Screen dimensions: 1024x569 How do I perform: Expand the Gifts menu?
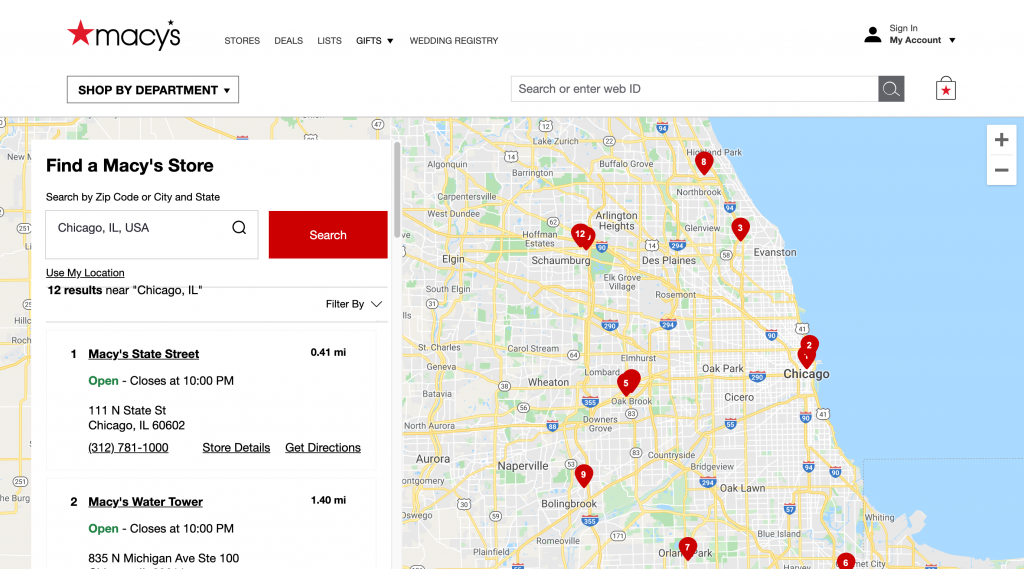tap(375, 41)
